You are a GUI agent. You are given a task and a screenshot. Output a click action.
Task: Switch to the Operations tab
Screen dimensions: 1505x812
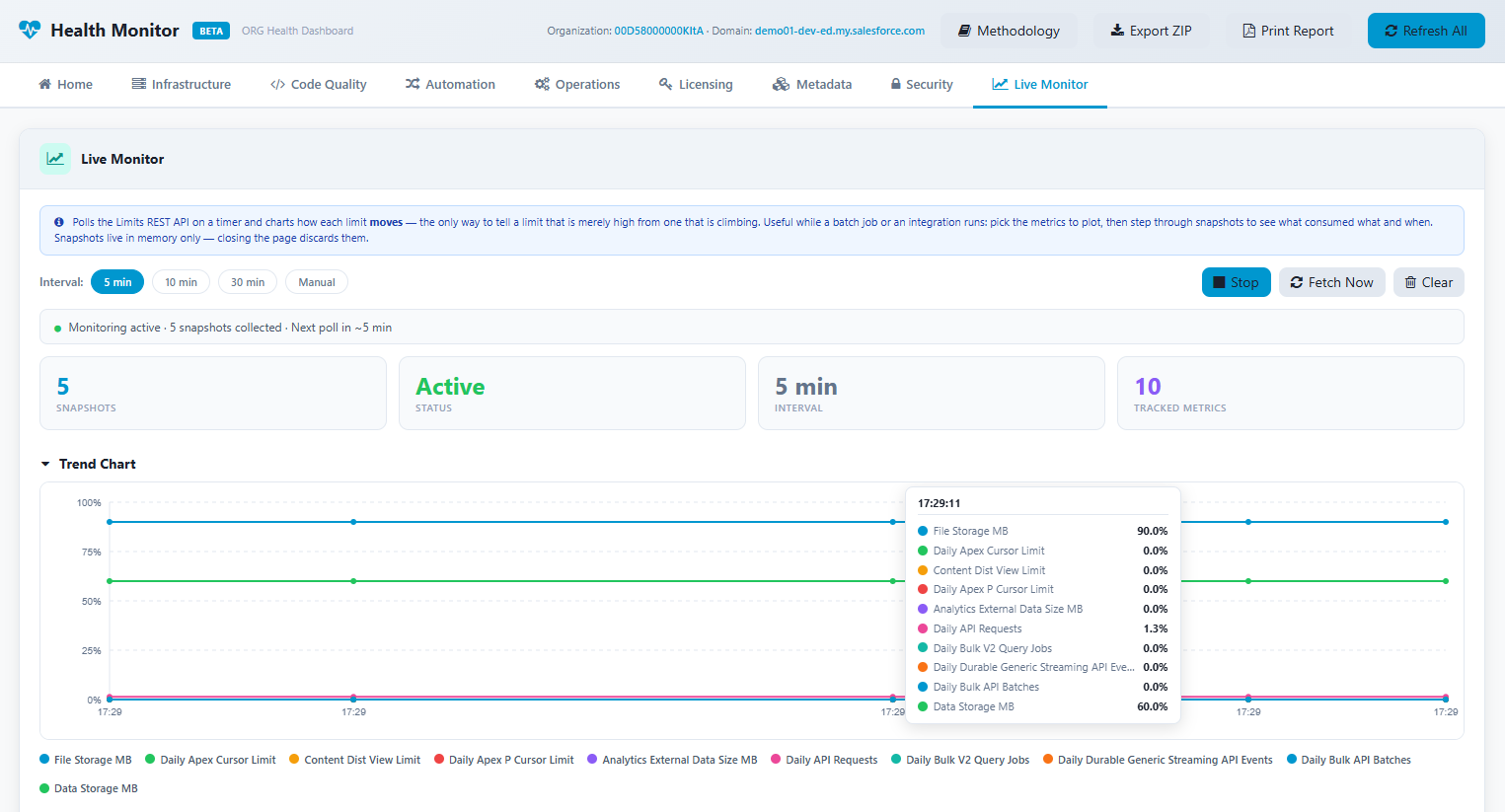(577, 85)
